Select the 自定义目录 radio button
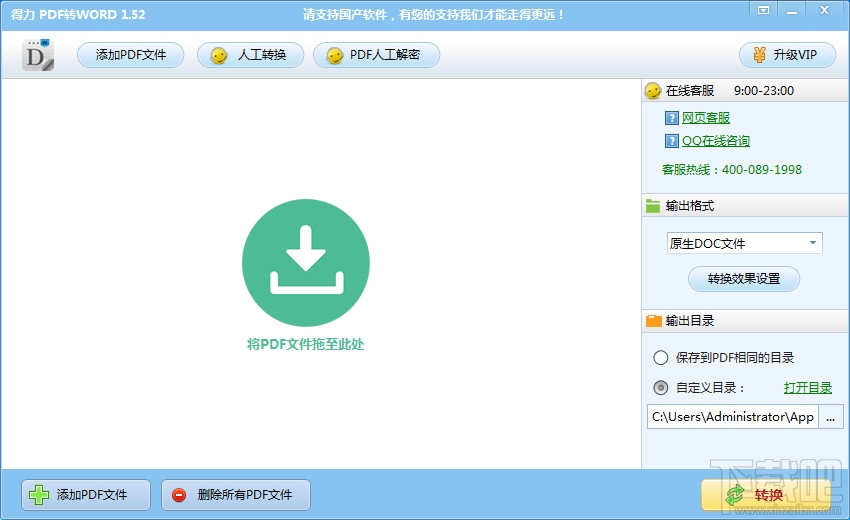The height and width of the screenshot is (520, 850). coord(660,388)
